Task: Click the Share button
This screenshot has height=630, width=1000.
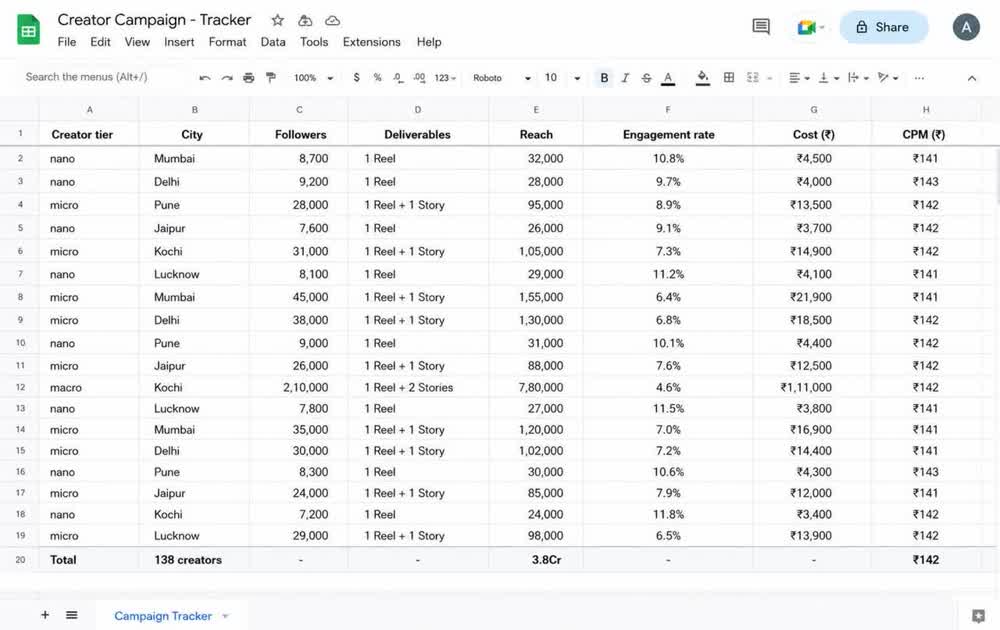Action: [x=883, y=27]
